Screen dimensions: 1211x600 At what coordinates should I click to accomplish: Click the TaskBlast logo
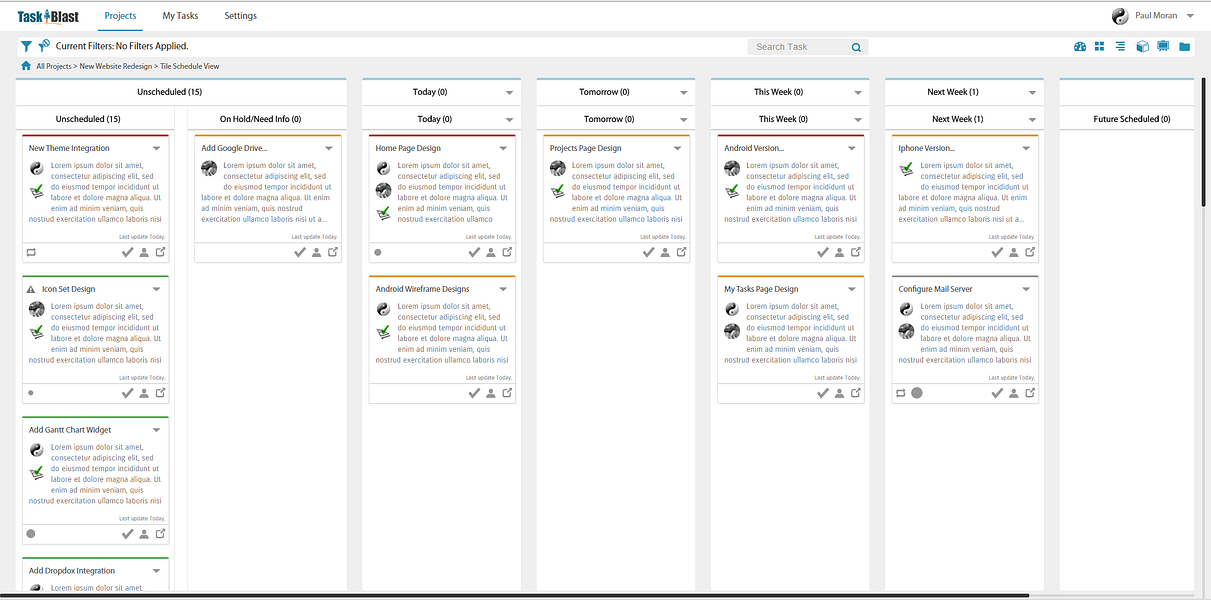(x=49, y=16)
